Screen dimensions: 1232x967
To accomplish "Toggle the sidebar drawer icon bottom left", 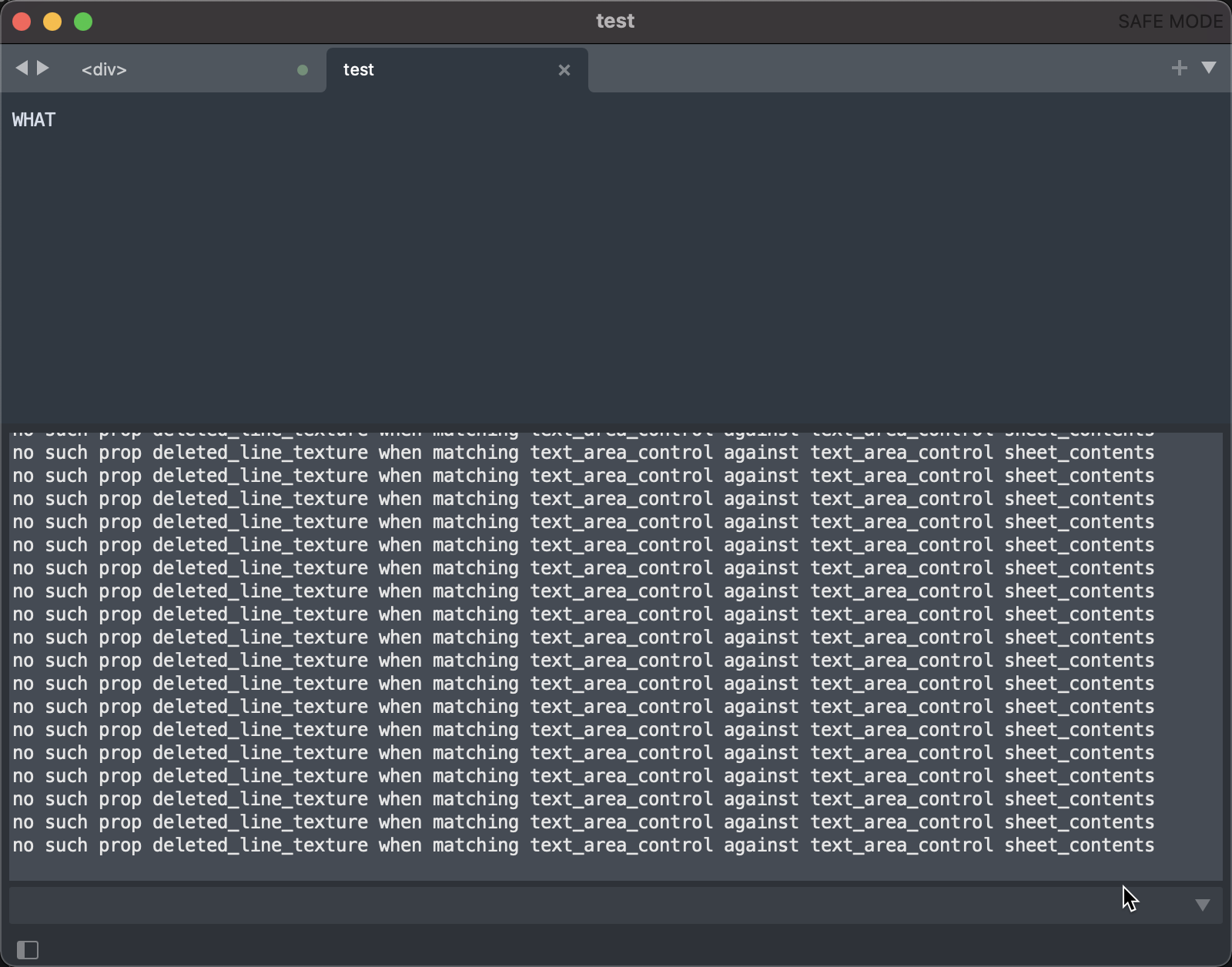I will click(29, 950).
